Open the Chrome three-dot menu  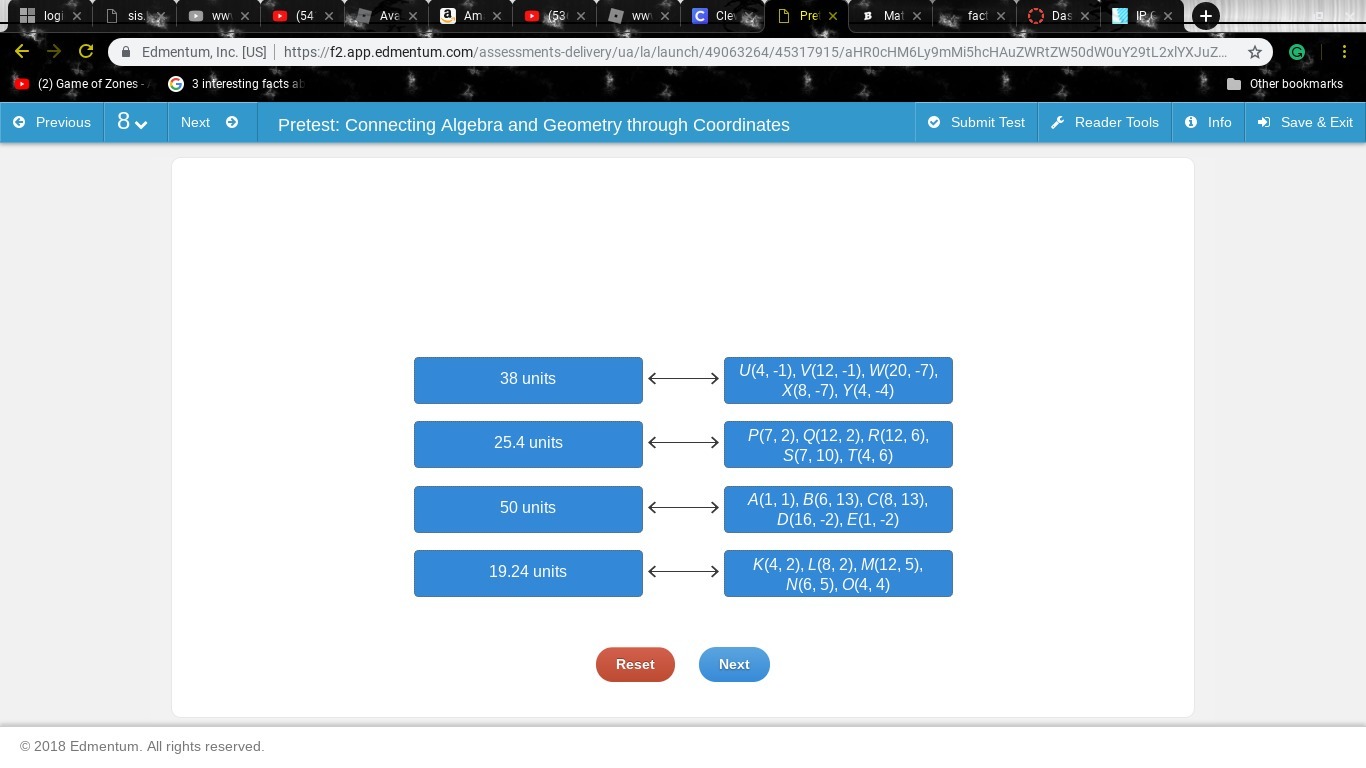tap(1346, 52)
